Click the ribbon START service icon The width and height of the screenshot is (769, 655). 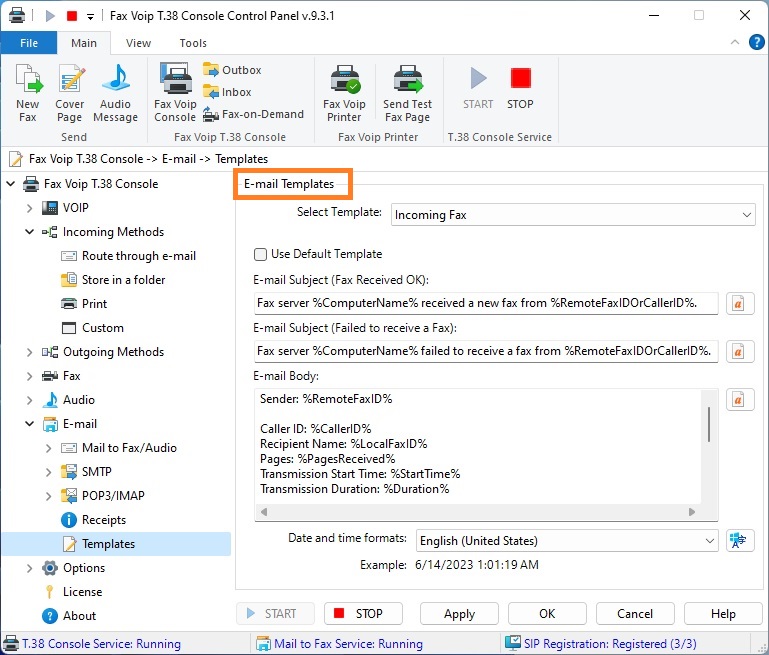click(478, 88)
